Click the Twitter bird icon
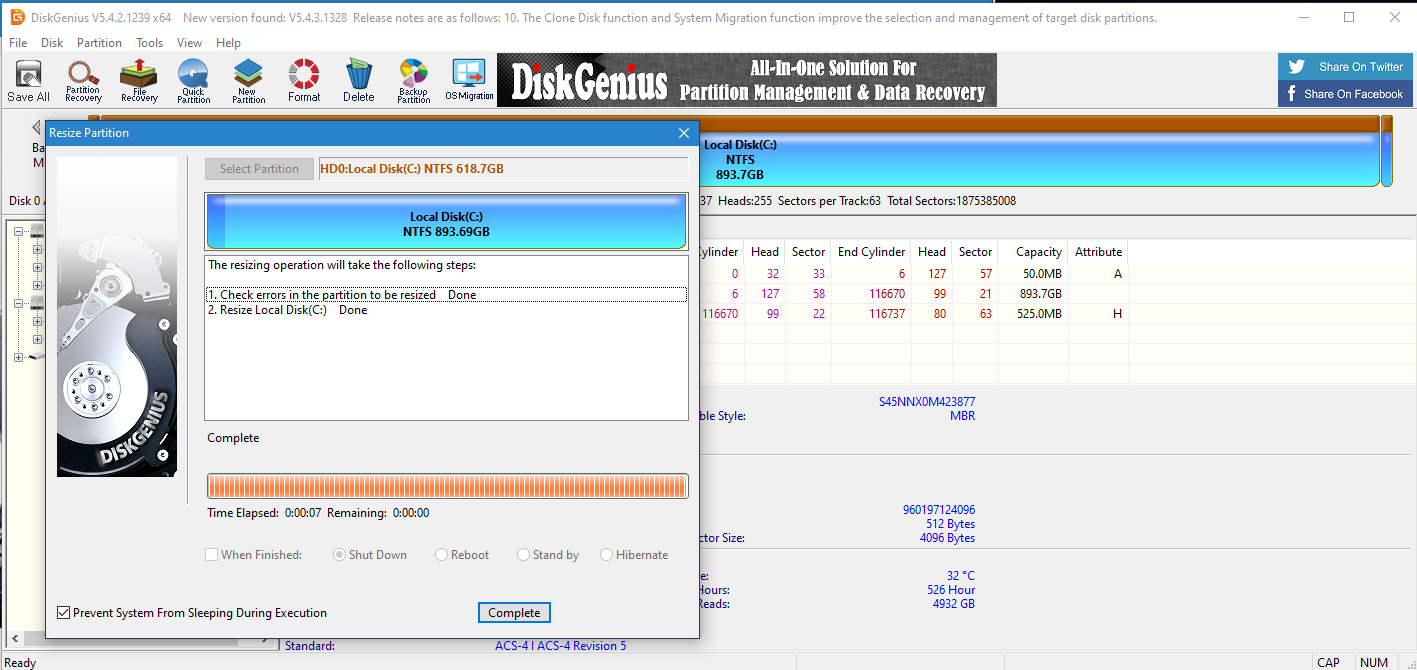 1297,67
